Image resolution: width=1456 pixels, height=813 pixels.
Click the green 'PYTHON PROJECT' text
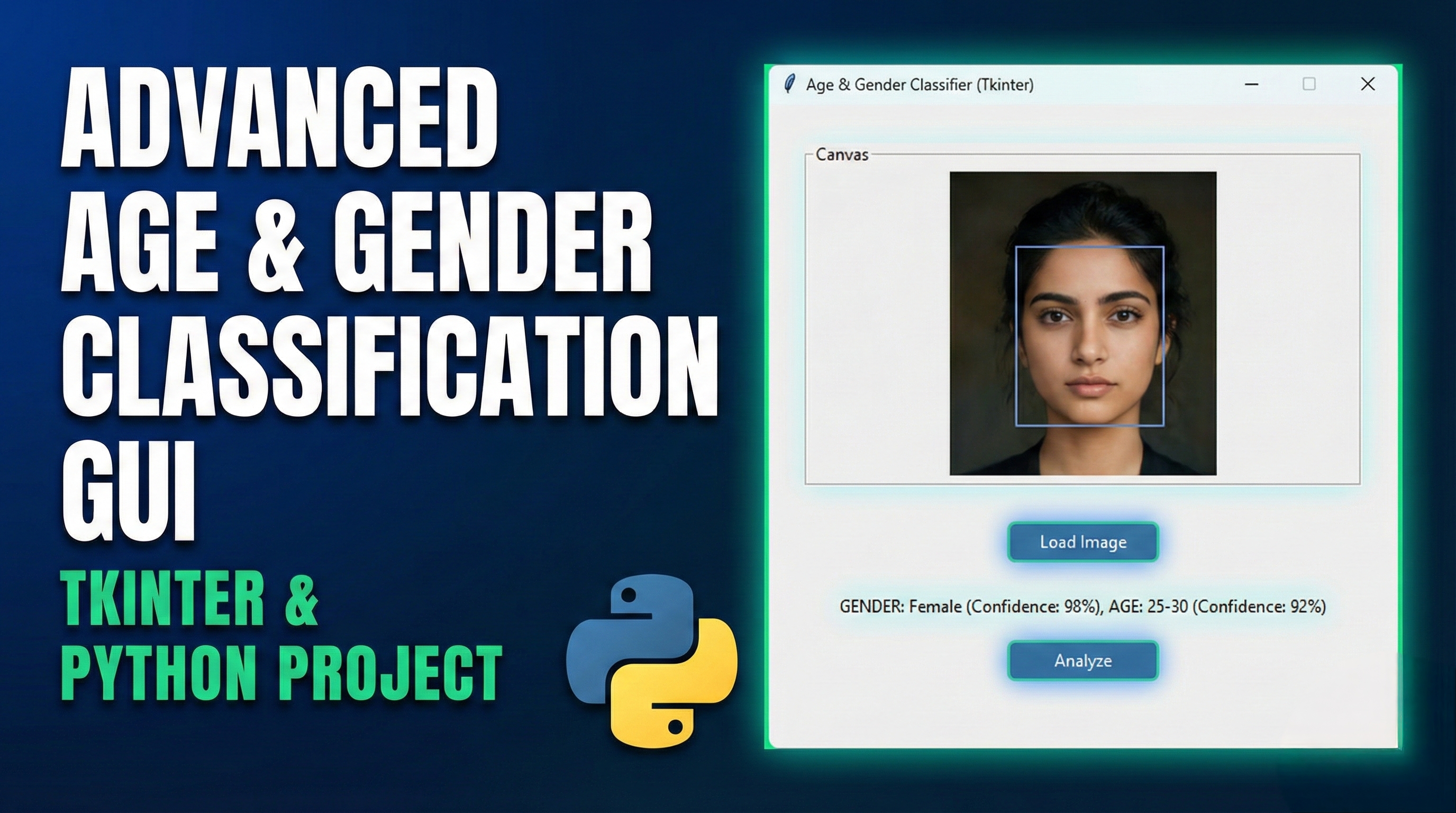tap(281, 673)
